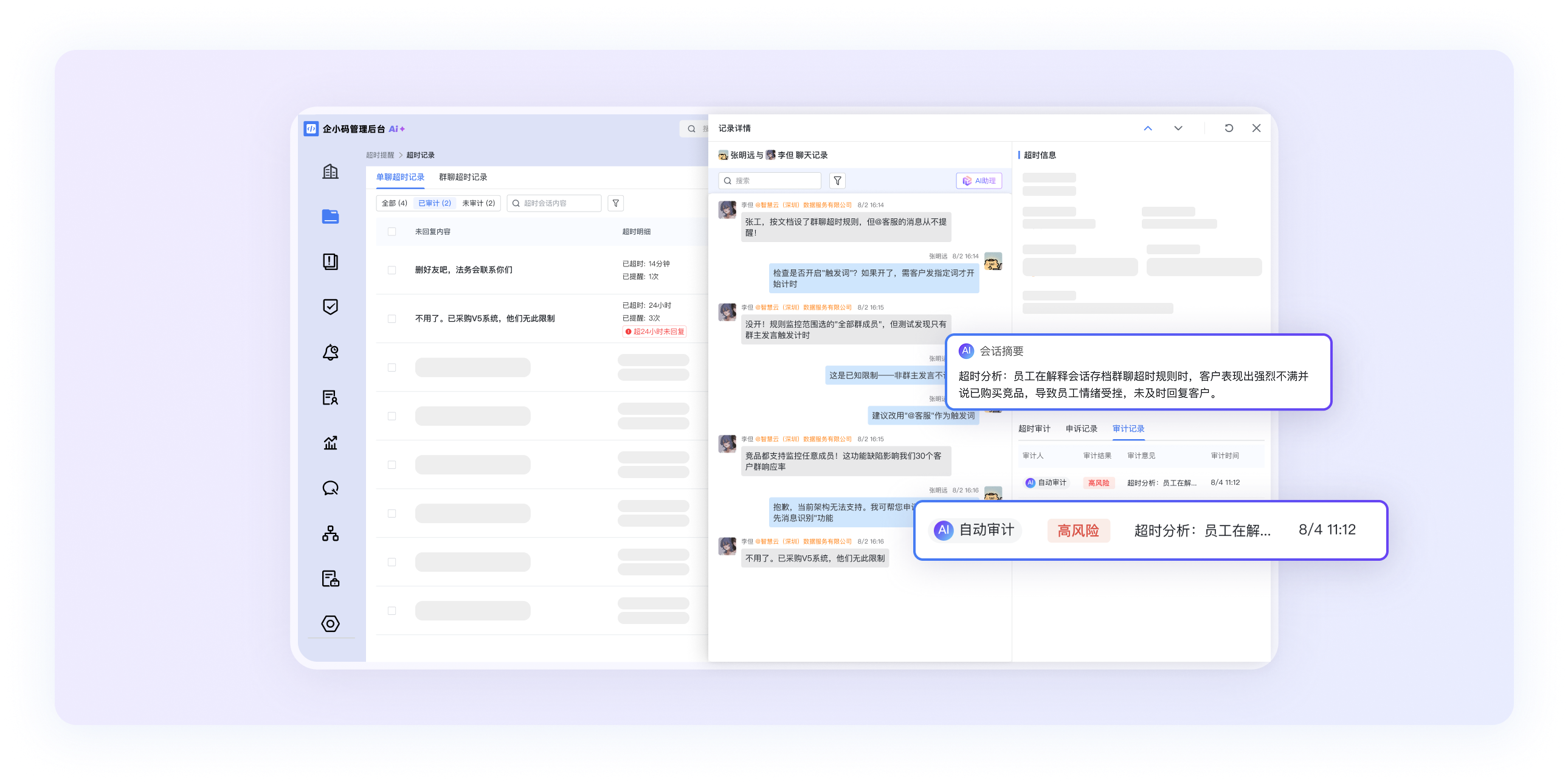1568x784 pixels.
Task: Click the refresh icon in record details
Action: pos(1228,128)
